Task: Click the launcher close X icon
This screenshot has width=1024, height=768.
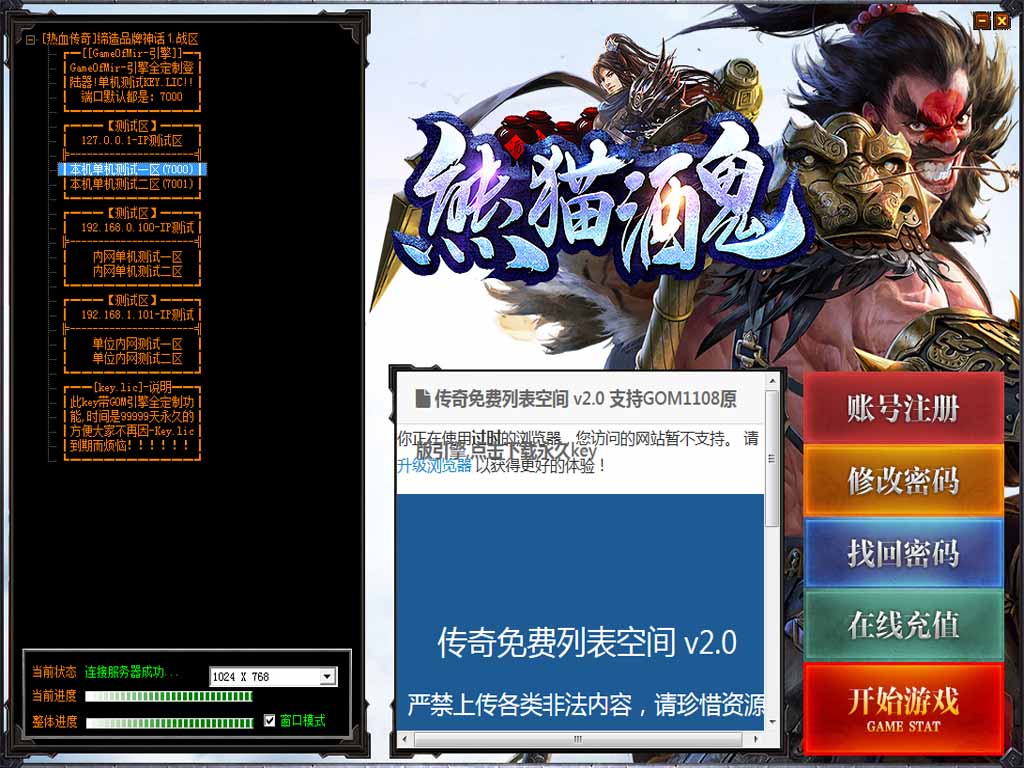Action: click(1001, 20)
